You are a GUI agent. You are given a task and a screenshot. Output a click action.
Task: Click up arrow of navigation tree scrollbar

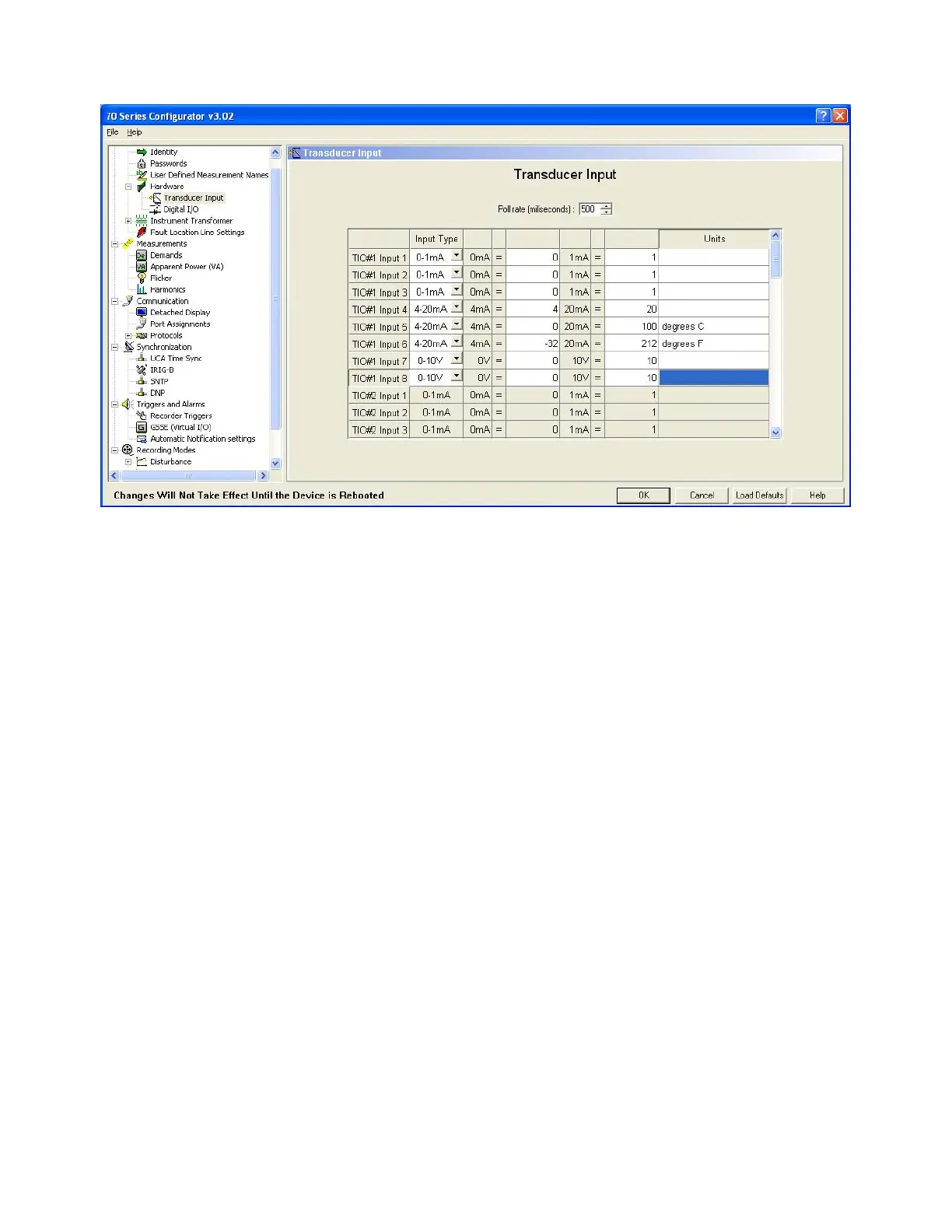(275, 152)
